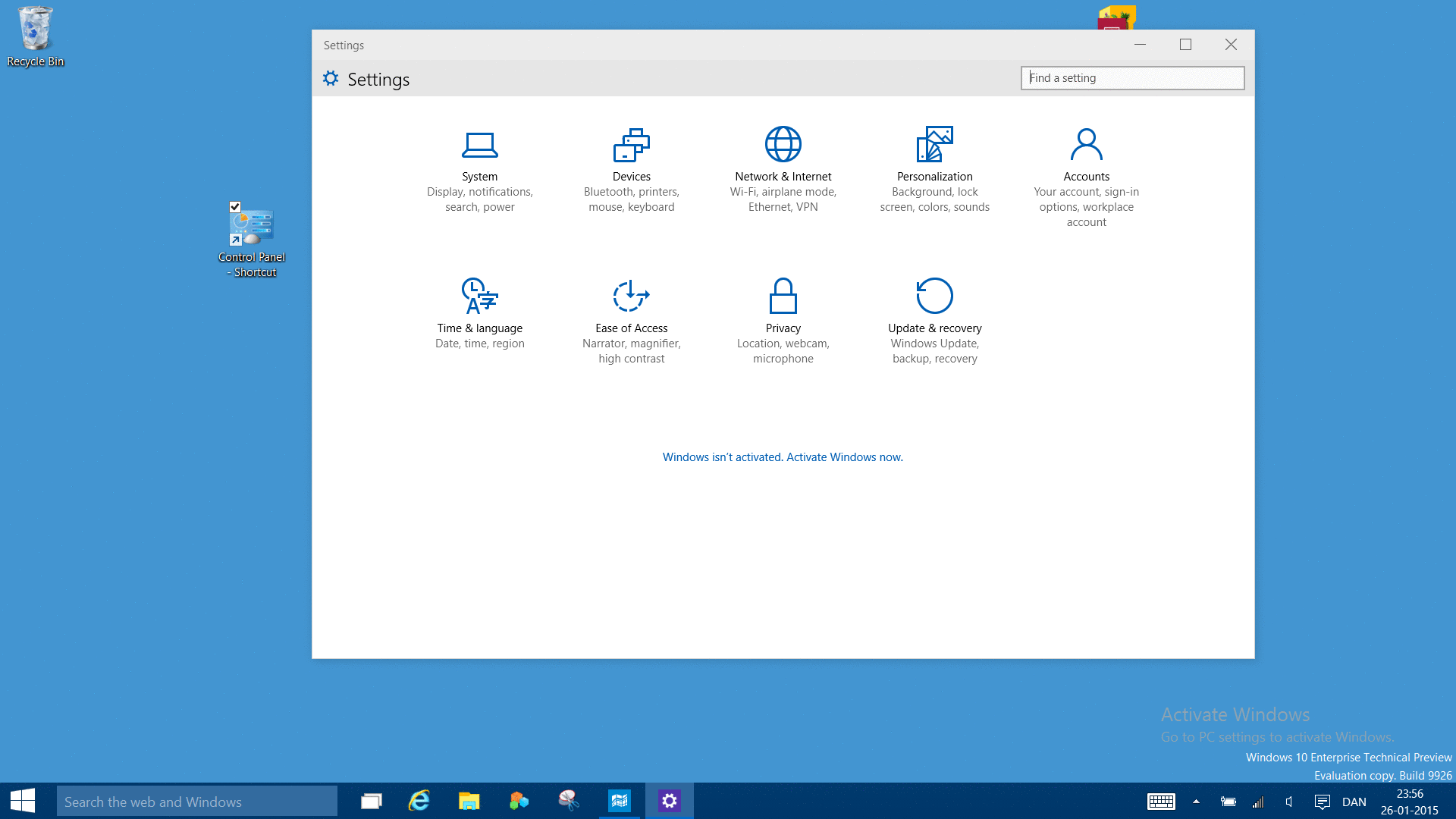Open Task View from taskbar

(x=371, y=802)
